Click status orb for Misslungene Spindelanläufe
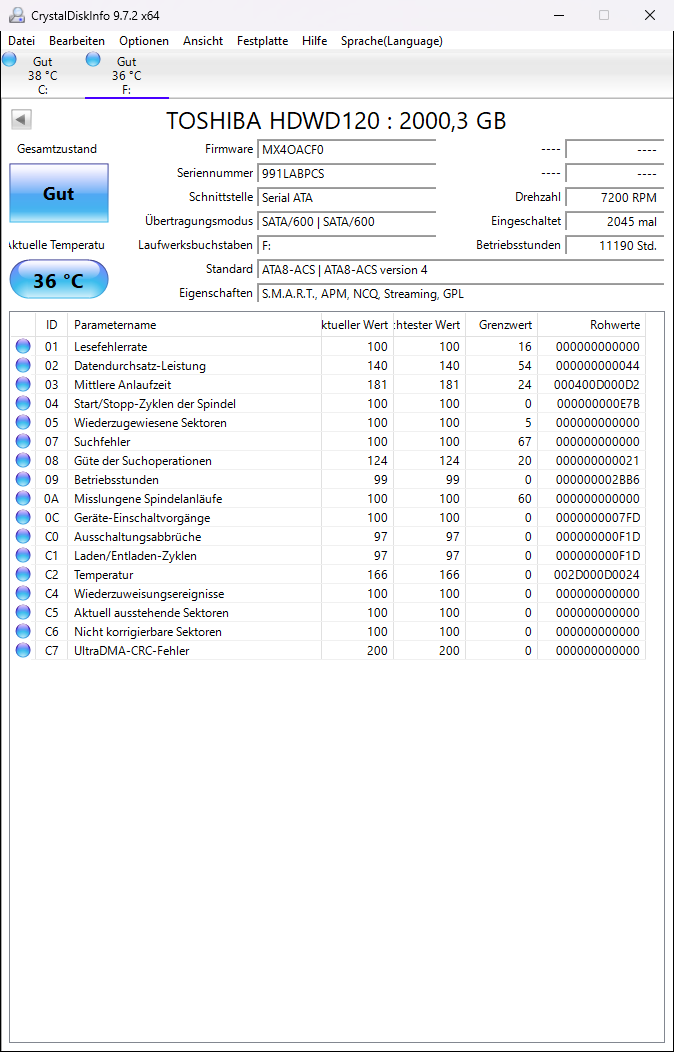The height and width of the screenshot is (1052, 674). 23,498
